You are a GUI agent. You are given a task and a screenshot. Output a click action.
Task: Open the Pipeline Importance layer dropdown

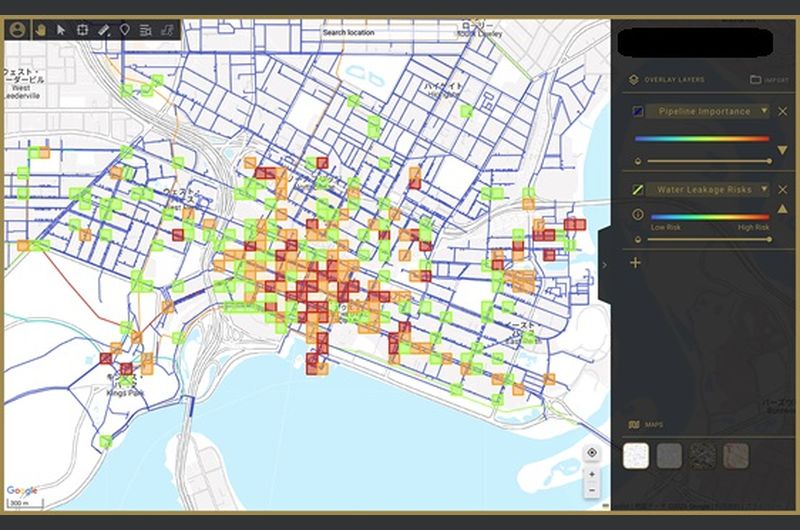(707, 111)
